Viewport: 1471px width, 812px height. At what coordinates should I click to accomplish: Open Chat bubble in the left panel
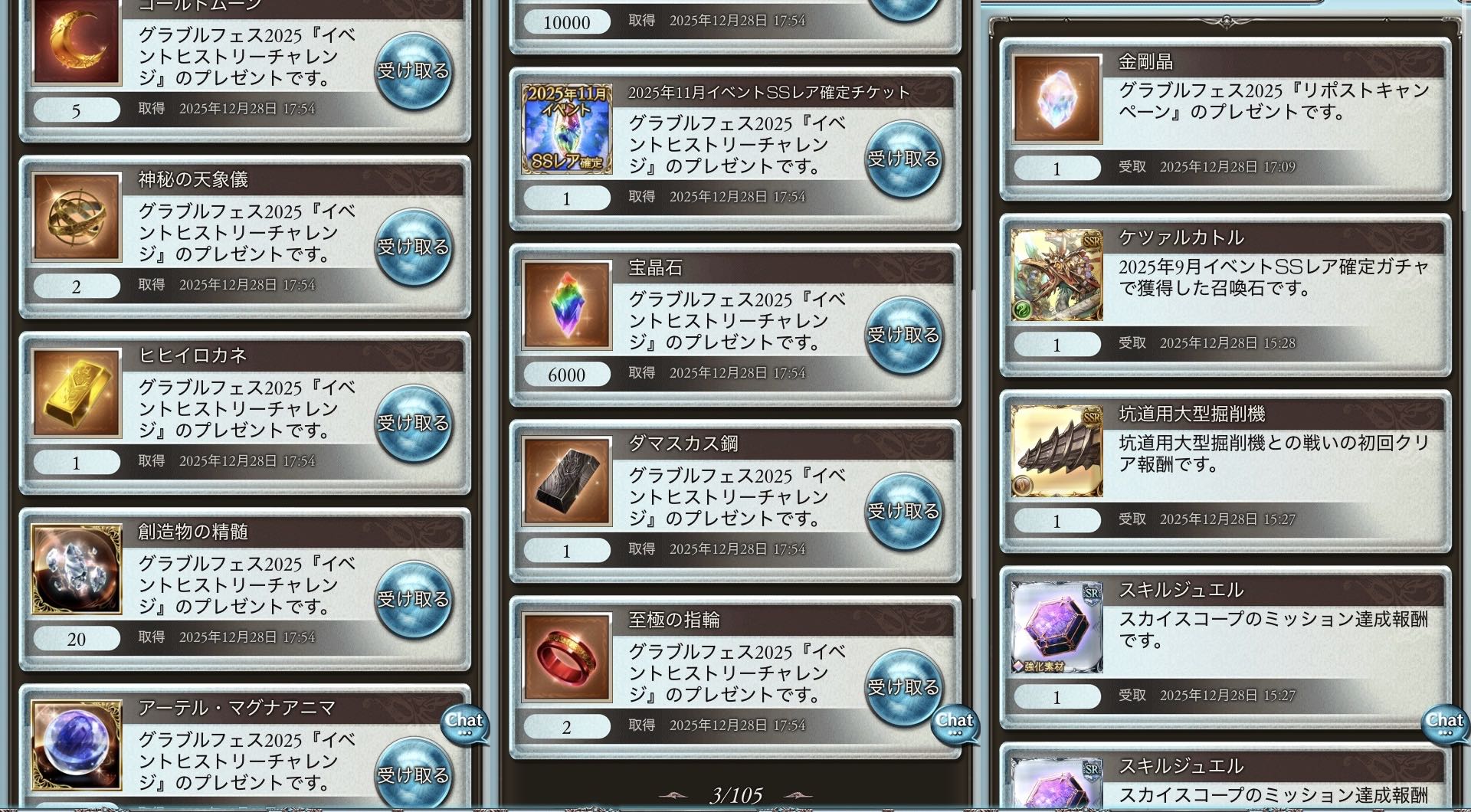(x=464, y=724)
